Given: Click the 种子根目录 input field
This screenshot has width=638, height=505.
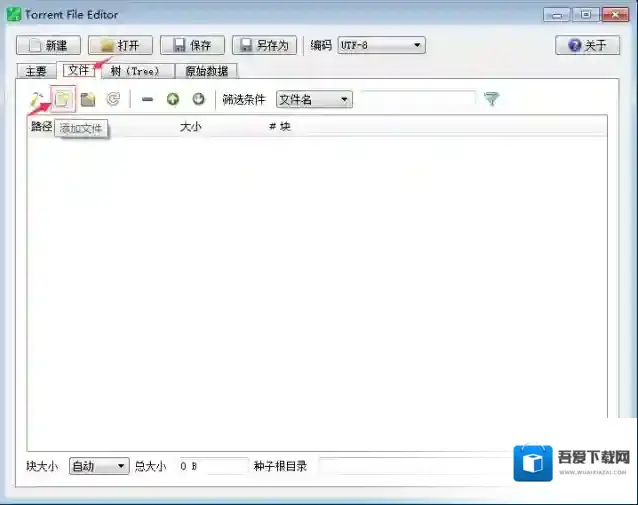Looking at the screenshot, I should (x=415, y=466).
